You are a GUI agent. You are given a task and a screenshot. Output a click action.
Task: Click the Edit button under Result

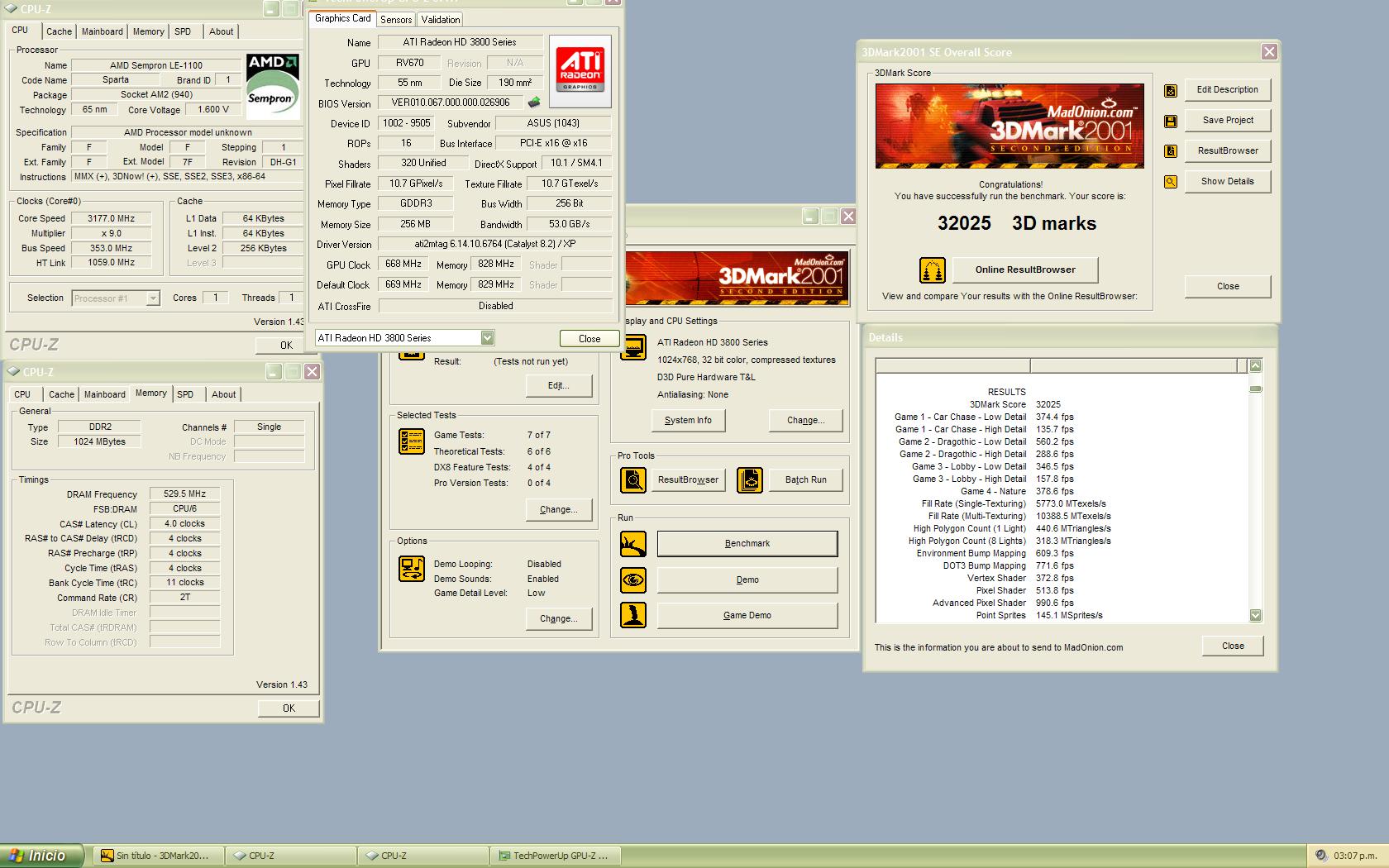coord(559,385)
